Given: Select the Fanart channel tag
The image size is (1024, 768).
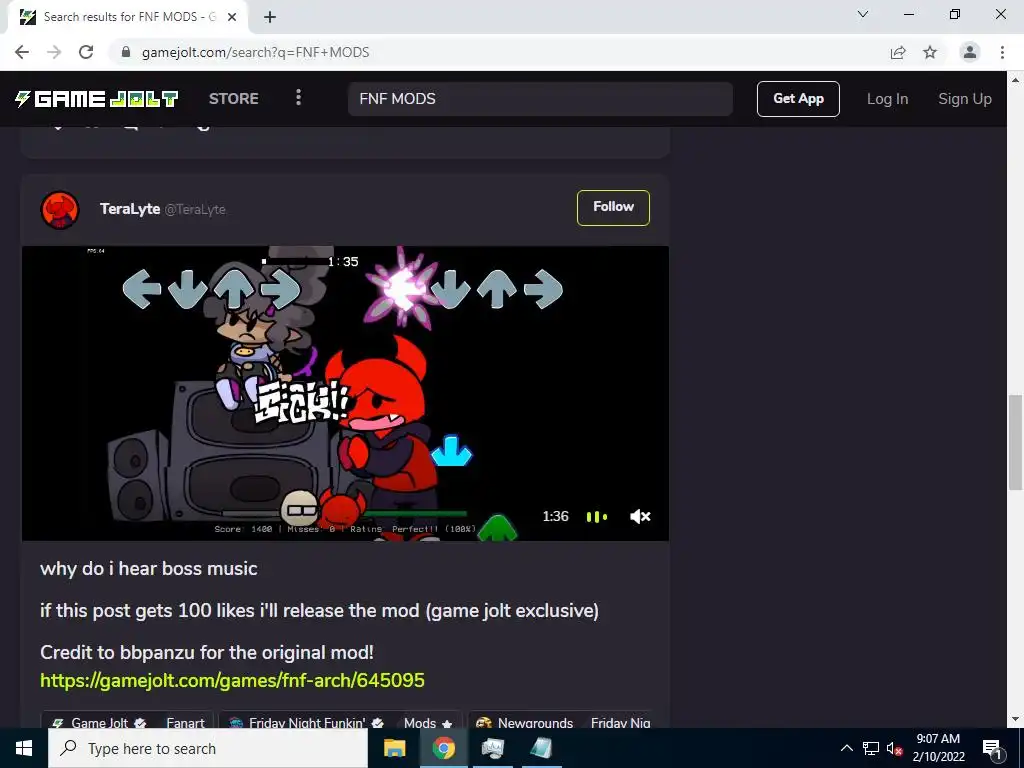Looking at the screenshot, I should point(185,723).
